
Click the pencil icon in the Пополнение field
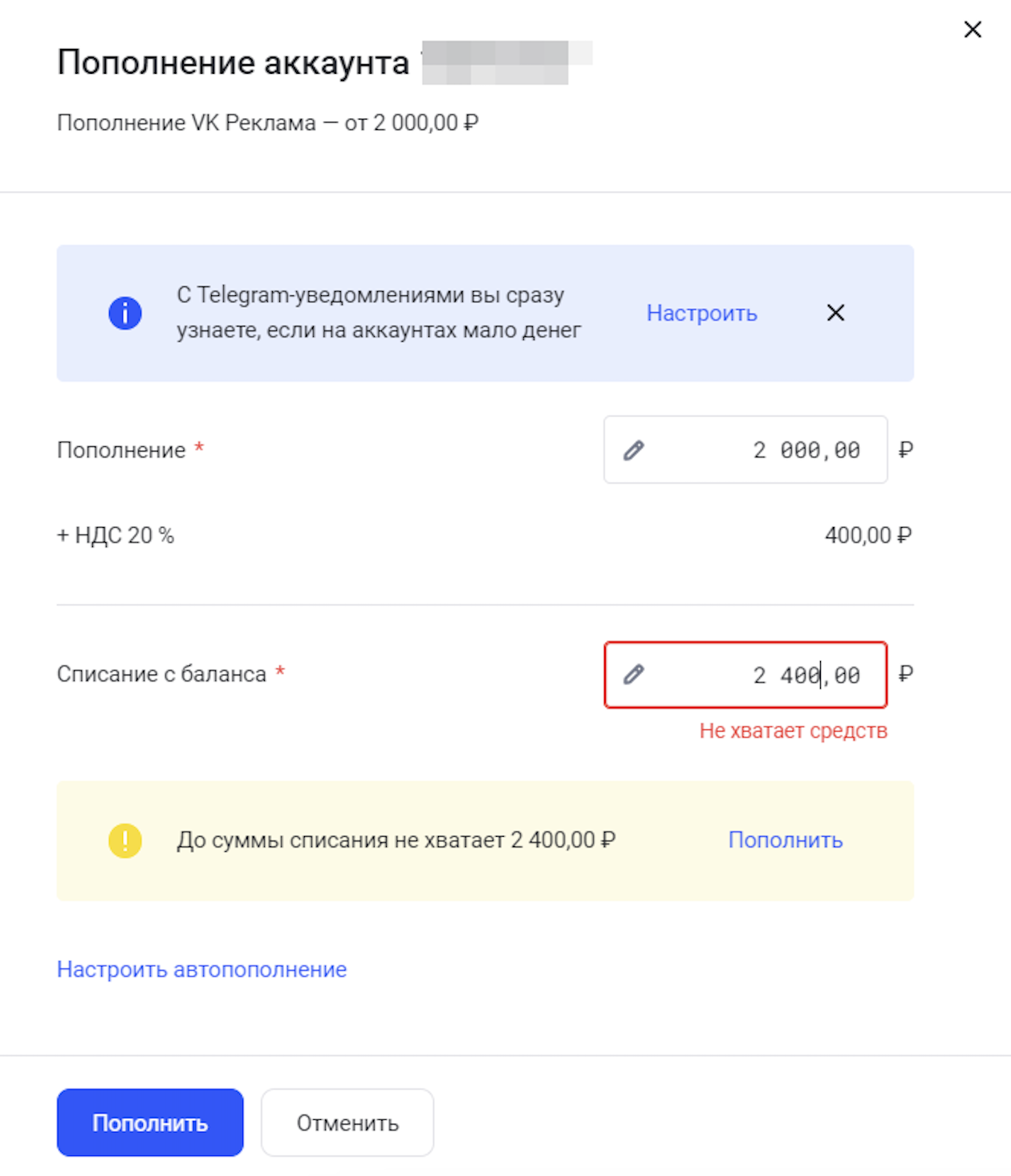(634, 450)
